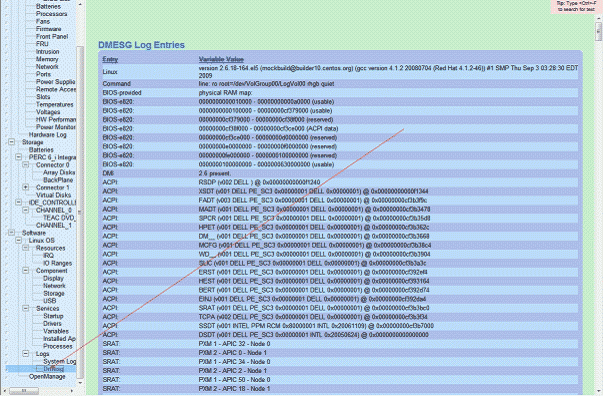
Task: Sort by the Entry column header
Action: pyautogui.click(x=110, y=60)
